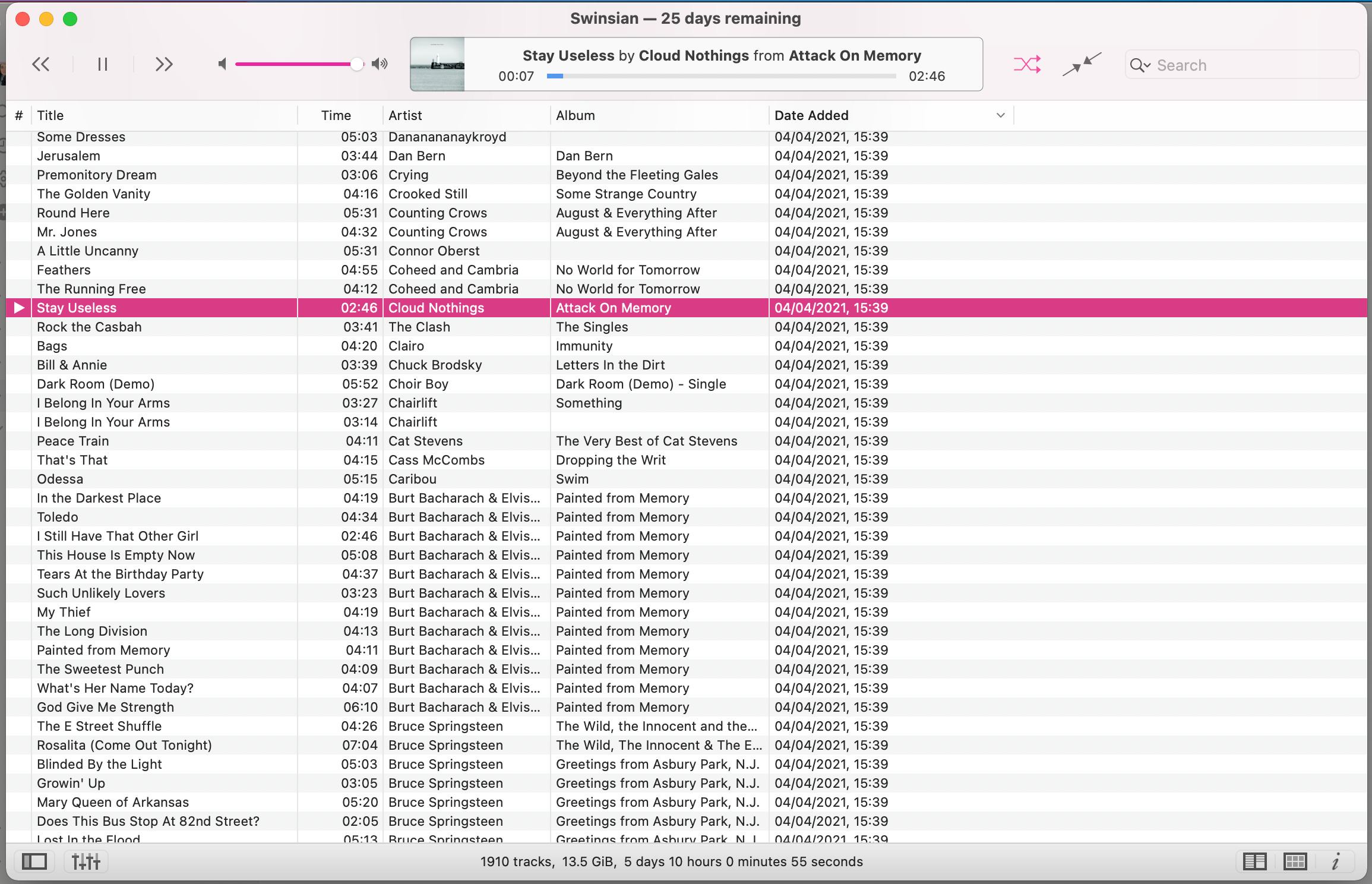
Task: Seek in the track progress bar
Action: click(x=721, y=76)
